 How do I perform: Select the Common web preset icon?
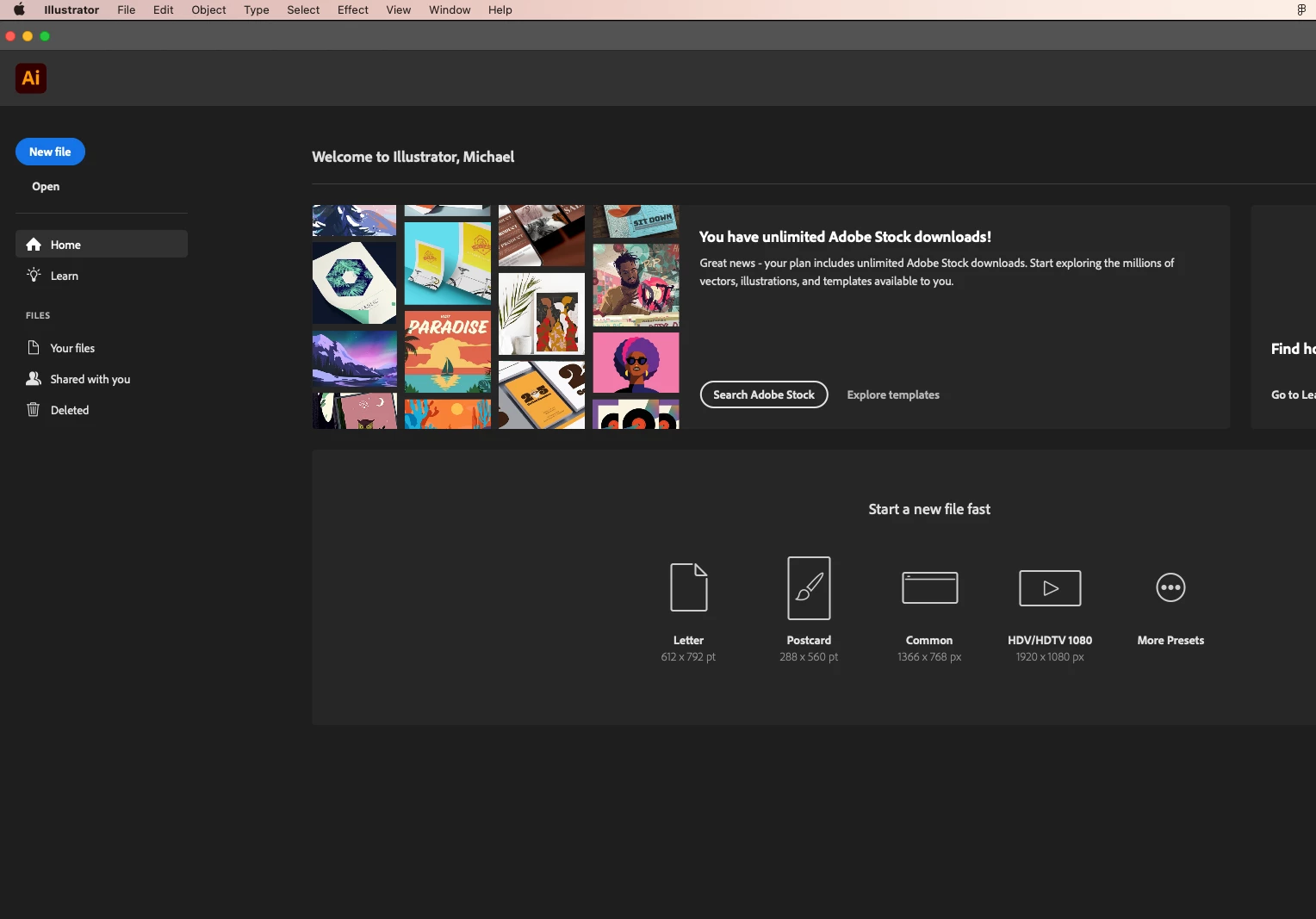[929, 587]
